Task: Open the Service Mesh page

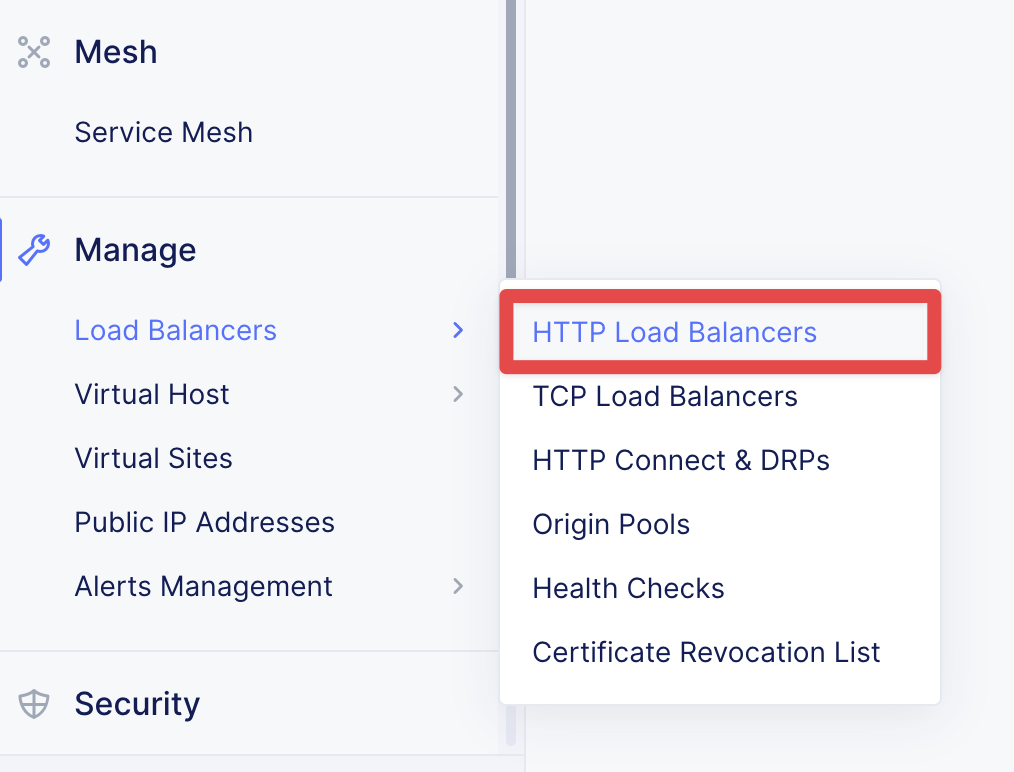Action: (163, 132)
